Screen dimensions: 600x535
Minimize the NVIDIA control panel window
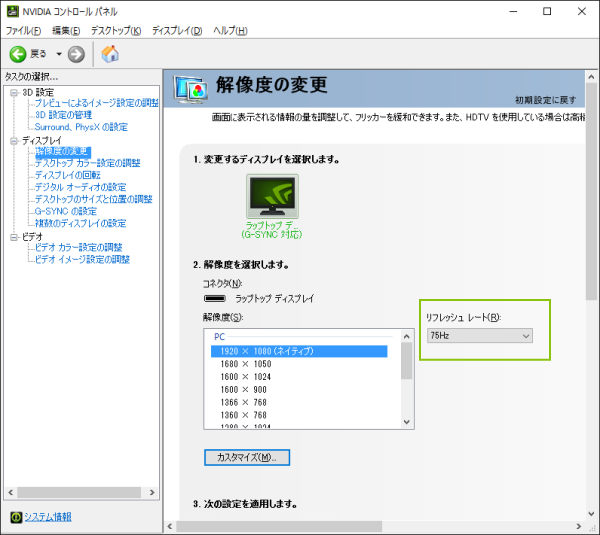513,11
